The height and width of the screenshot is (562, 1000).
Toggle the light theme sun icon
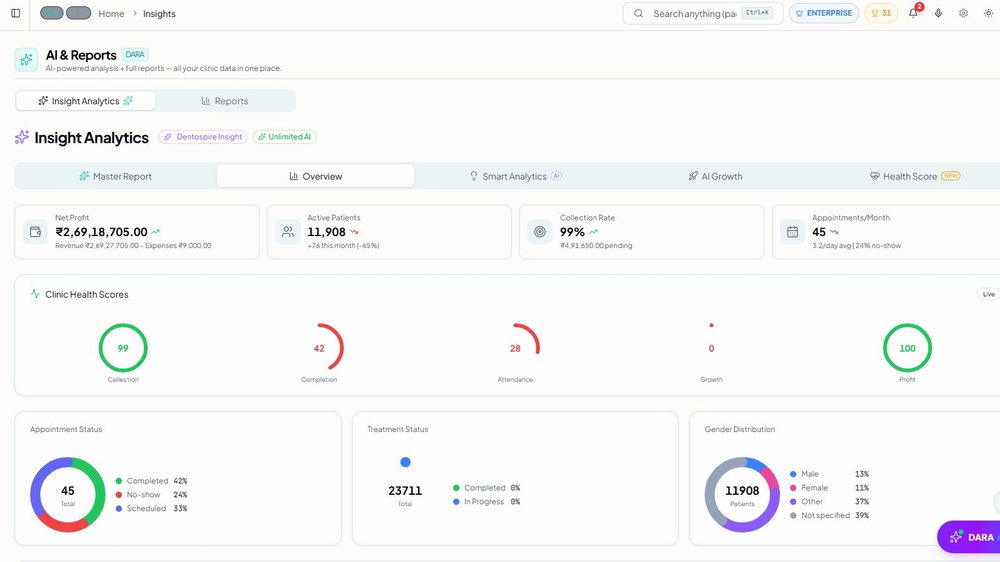coord(988,13)
